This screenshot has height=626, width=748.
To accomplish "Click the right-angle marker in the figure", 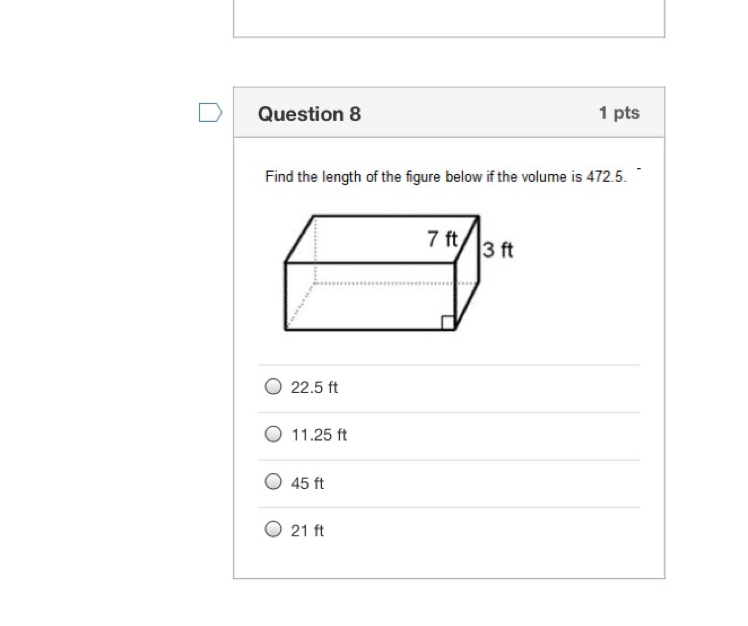I will pos(447,323).
